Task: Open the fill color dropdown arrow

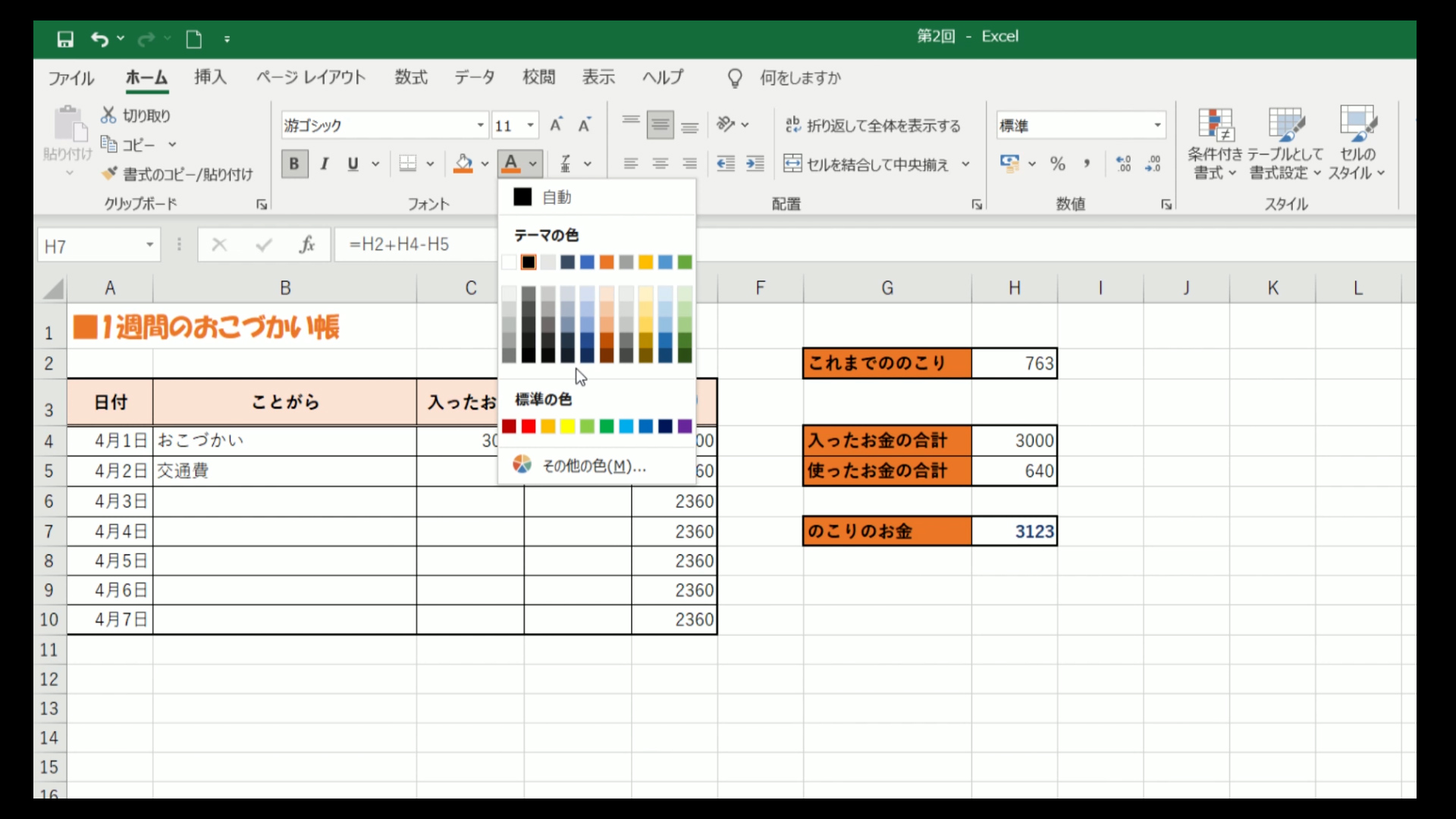Action: pos(485,164)
